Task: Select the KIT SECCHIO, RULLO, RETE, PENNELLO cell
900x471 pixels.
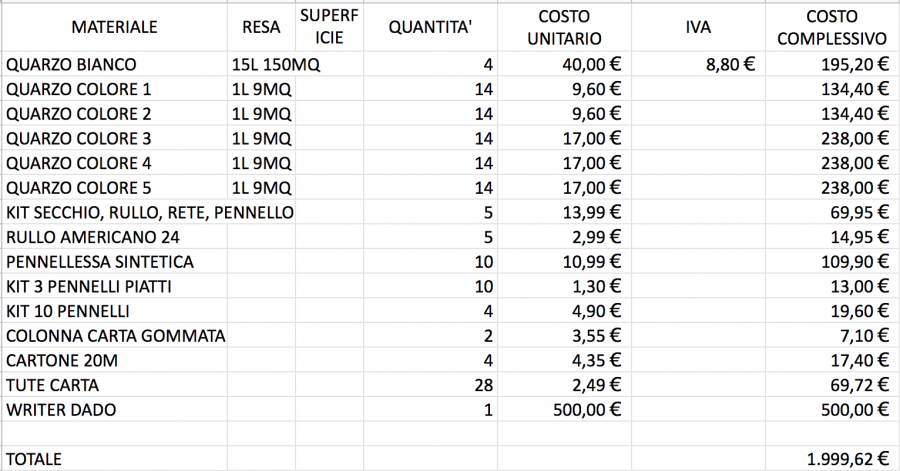Action: (x=149, y=212)
